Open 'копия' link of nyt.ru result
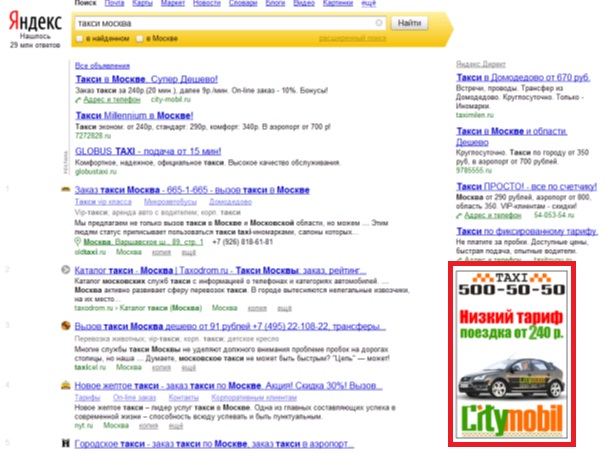606x454 pixels. click(148, 426)
